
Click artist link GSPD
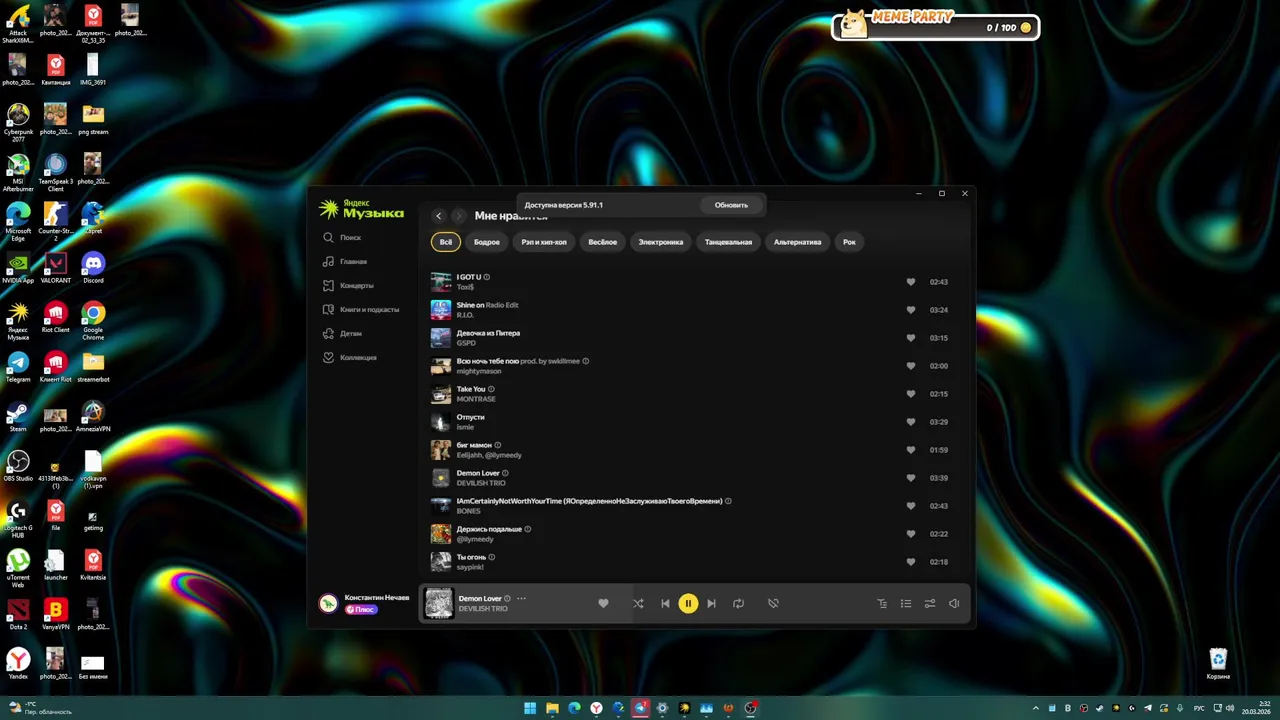point(465,343)
